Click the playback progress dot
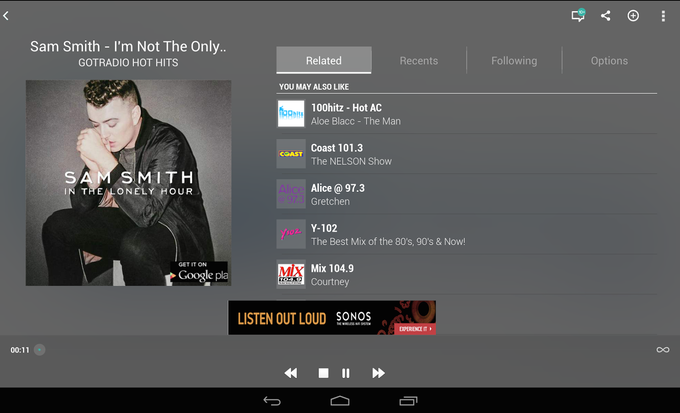680x413 pixels. (x=39, y=350)
